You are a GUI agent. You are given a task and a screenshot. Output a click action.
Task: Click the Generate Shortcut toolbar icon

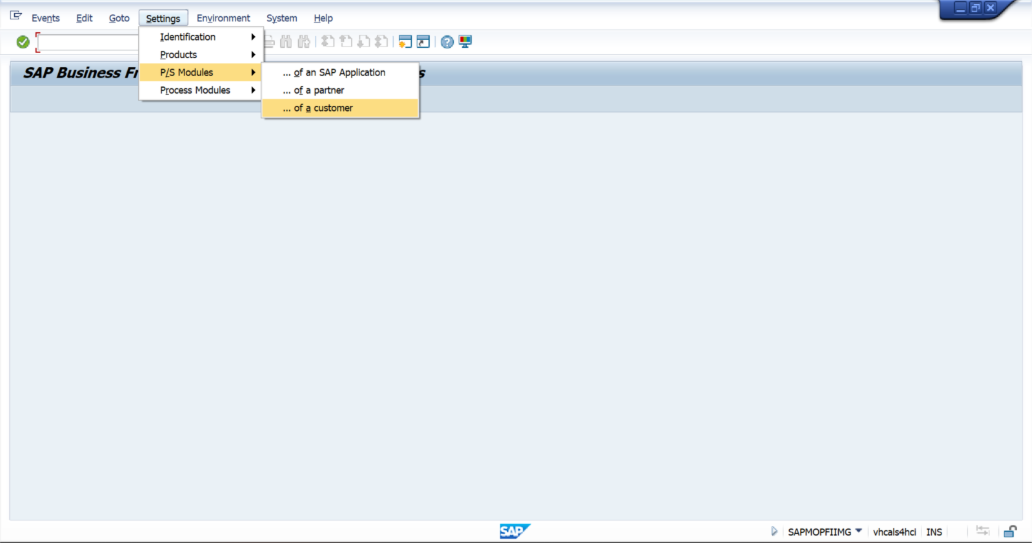(423, 42)
